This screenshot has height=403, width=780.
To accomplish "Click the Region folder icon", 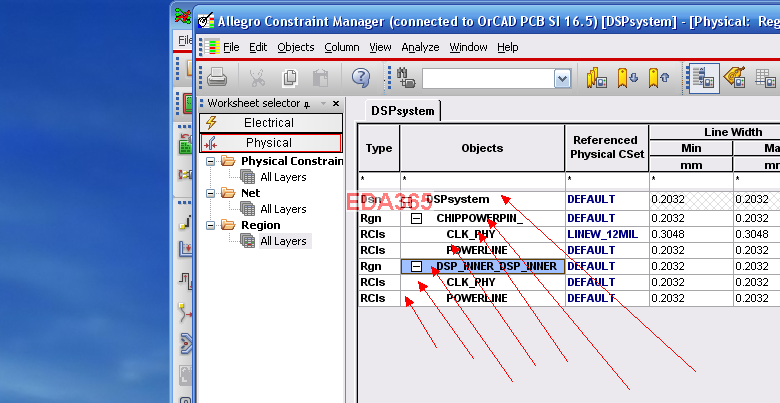I will pyautogui.click(x=228, y=225).
